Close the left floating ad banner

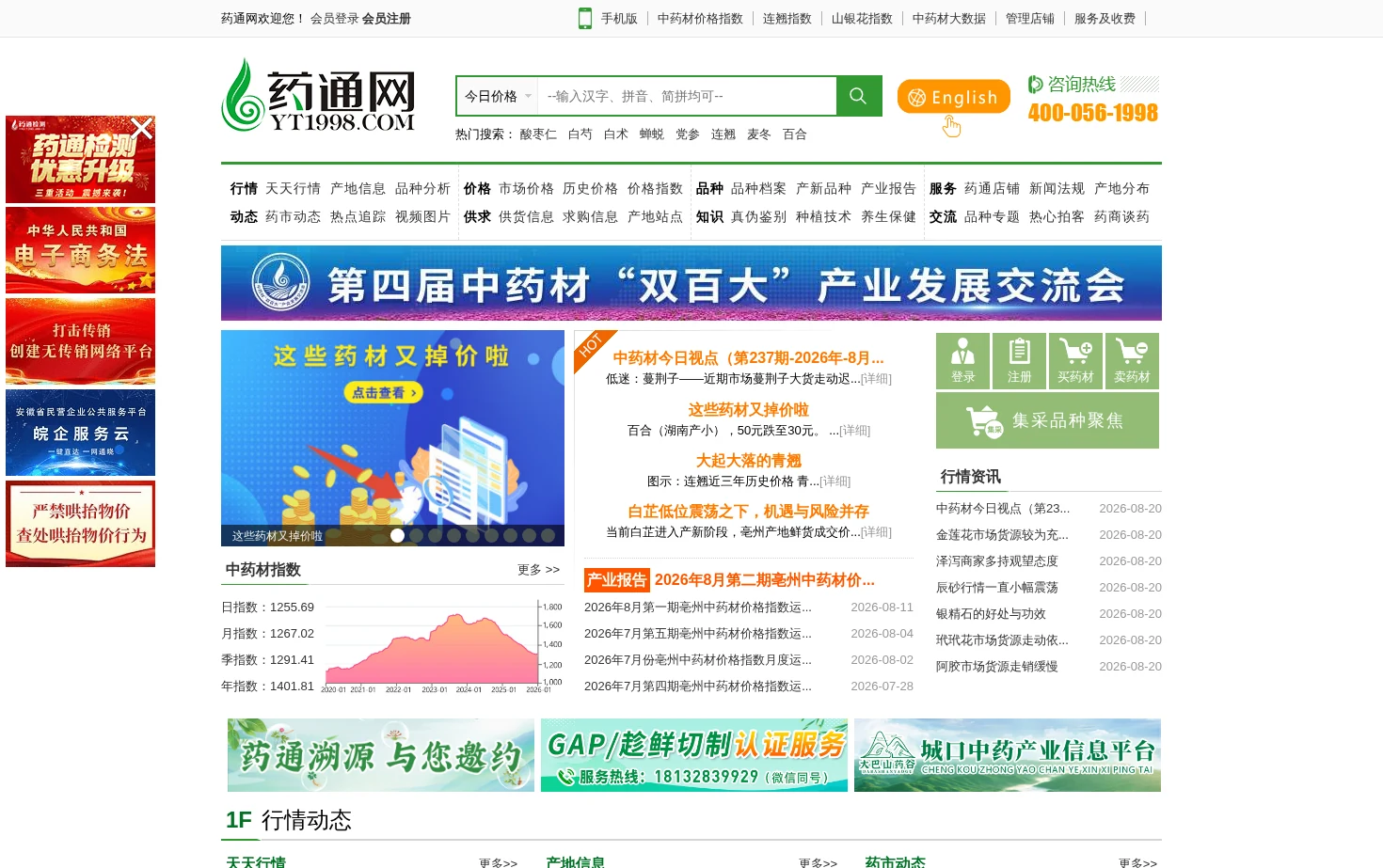point(141,127)
